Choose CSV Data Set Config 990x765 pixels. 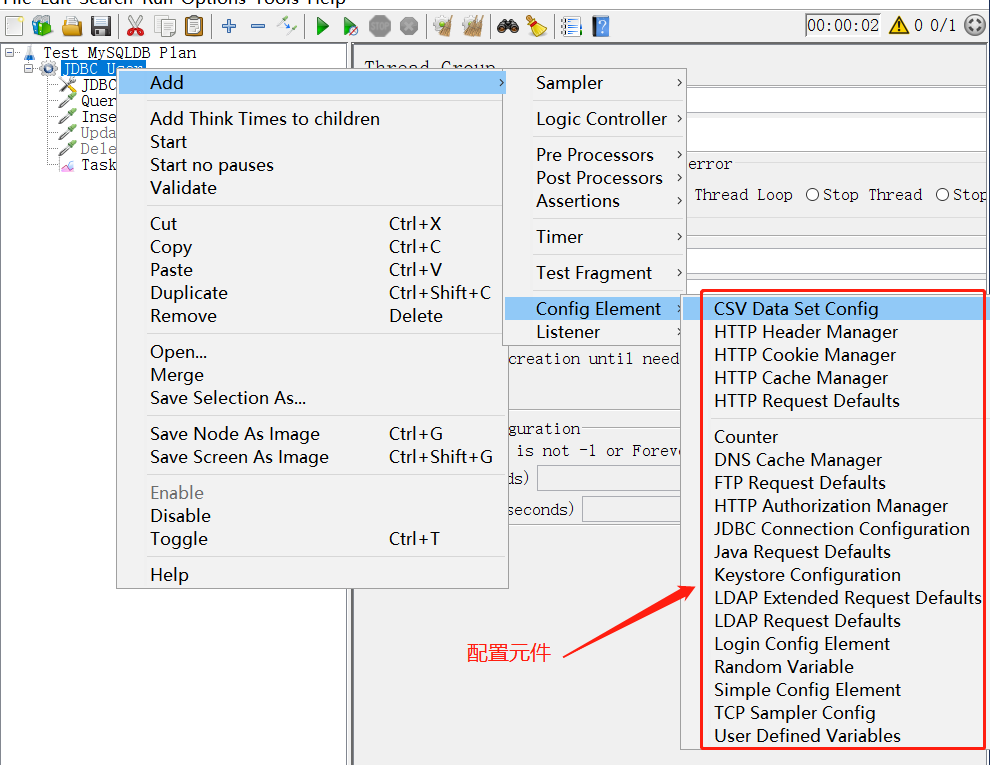(x=795, y=309)
